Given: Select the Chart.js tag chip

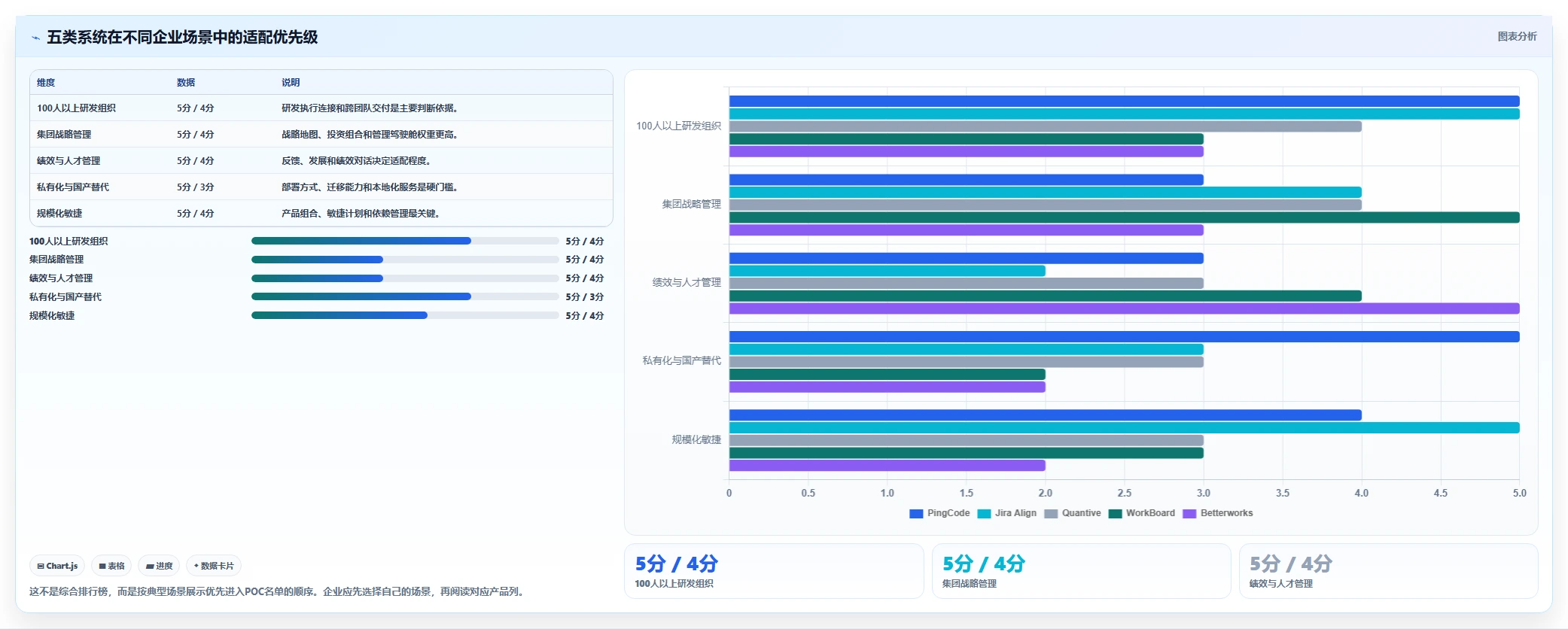Looking at the screenshot, I should [x=57, y=566].
